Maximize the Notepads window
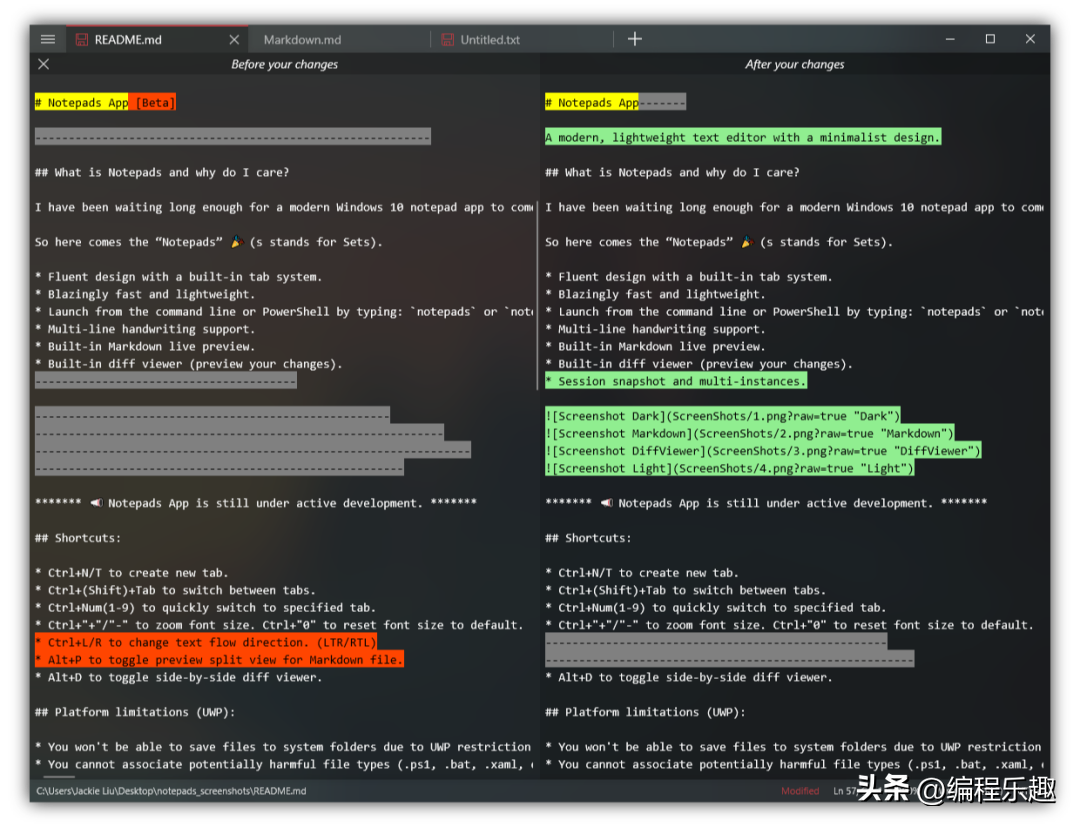Image resolution: width=1080 pixels, height=827 pixels. click(990, 39)
